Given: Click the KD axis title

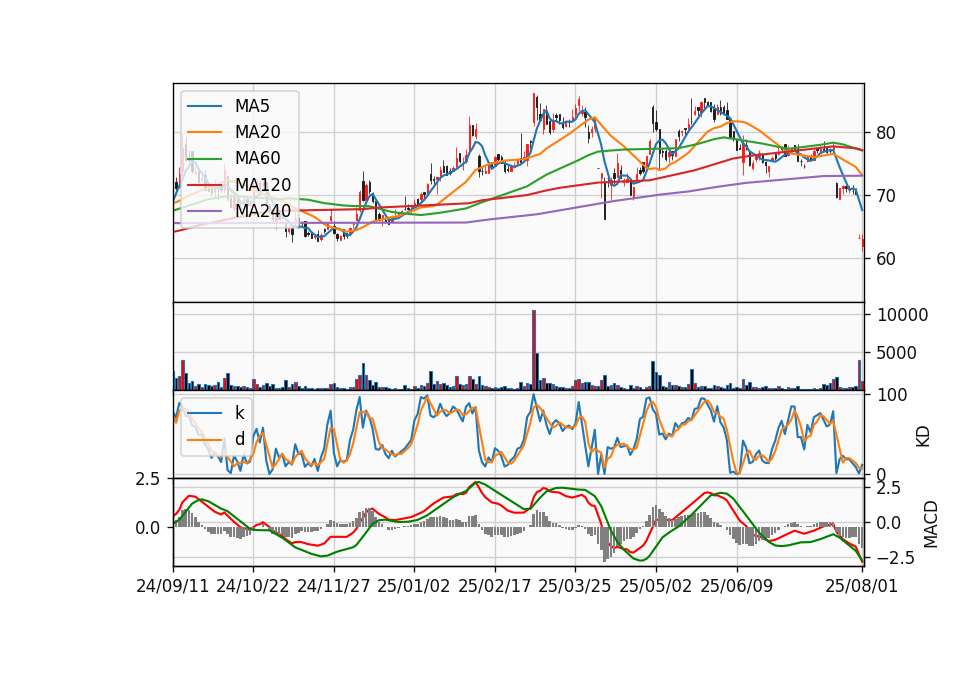Looking at the screenshot, I should click(x=923, y=436).
